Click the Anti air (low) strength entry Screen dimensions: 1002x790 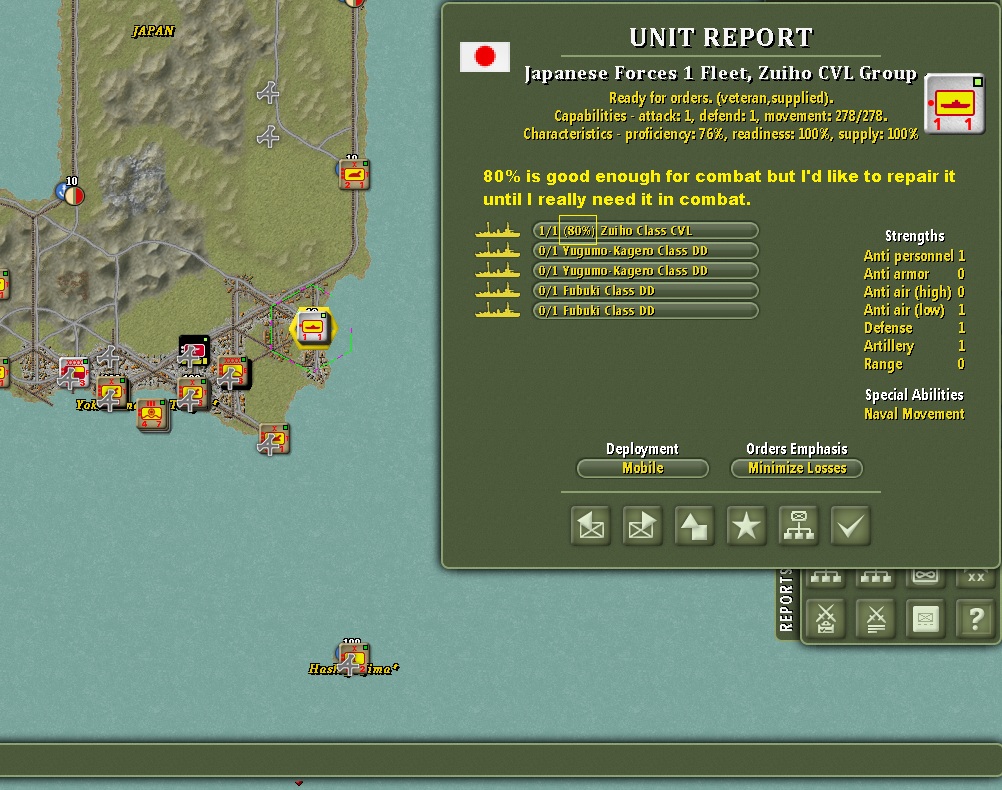(914, 309)
